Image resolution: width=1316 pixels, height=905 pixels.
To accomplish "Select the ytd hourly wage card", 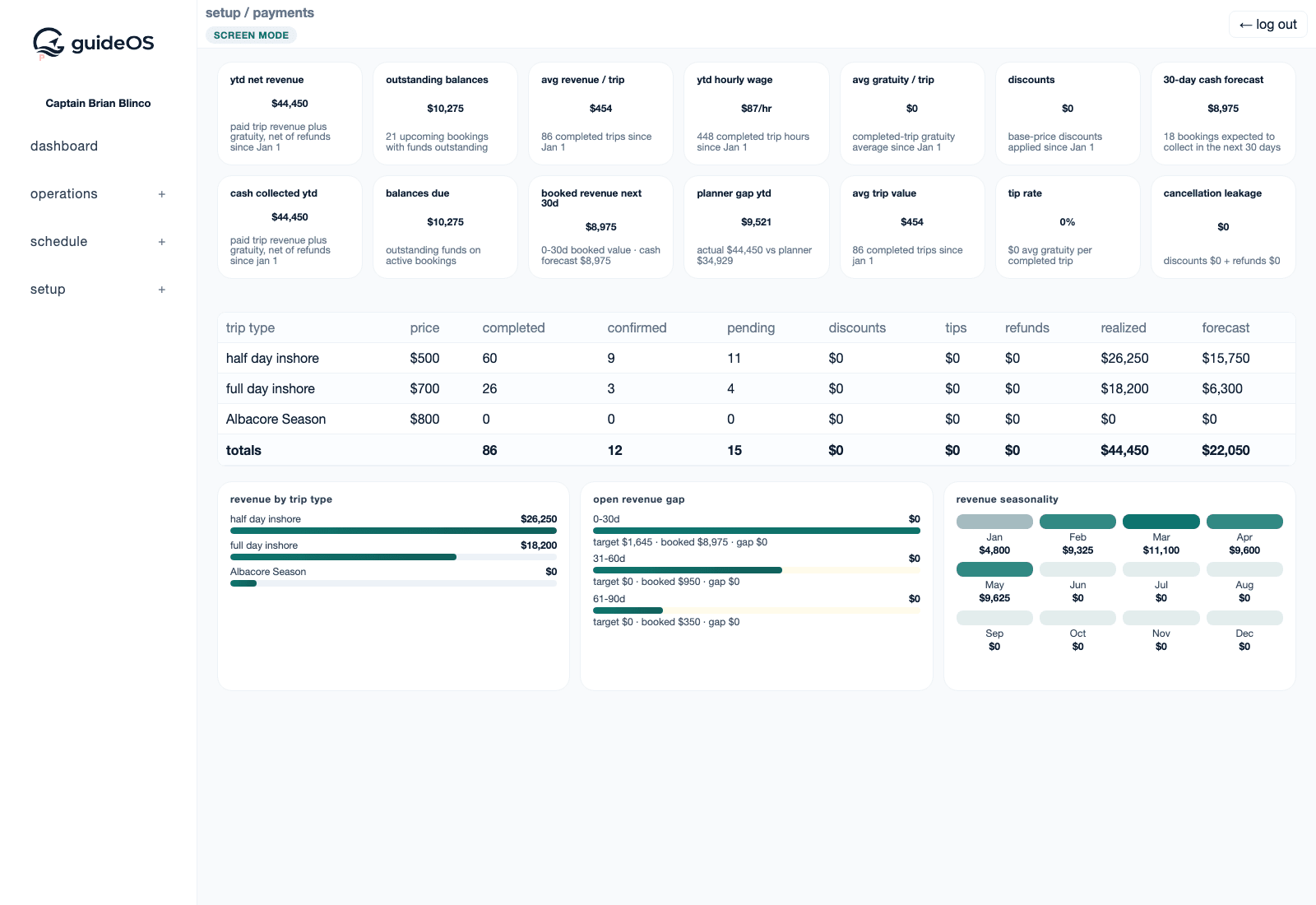I will click(x=756, y=114).
